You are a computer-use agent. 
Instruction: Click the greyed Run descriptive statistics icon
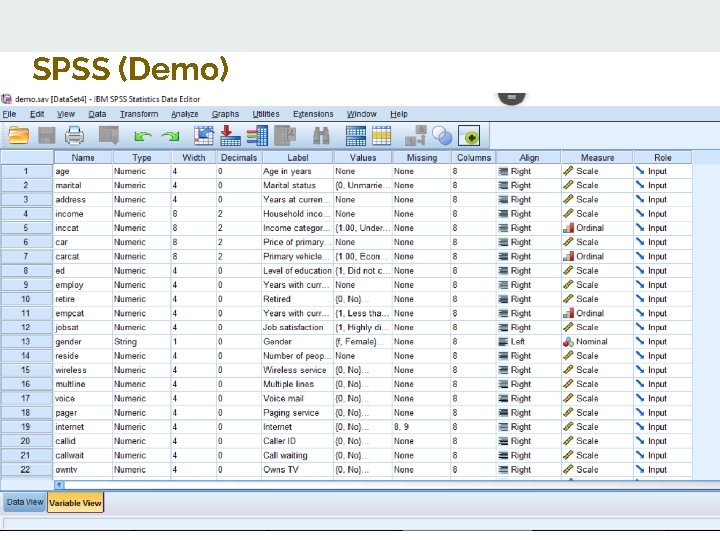(285, 136)
